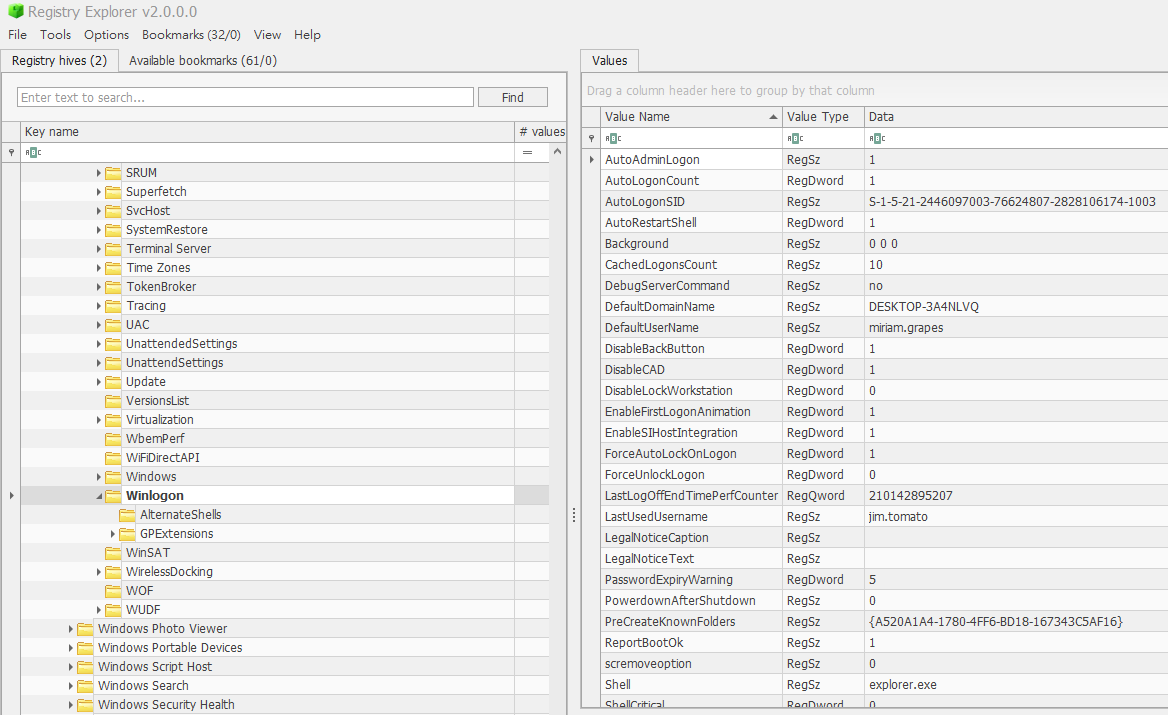Screen dimensions: 1168x715
Task: Click the AlternateShells folder icon
Action: pyautogui.click(x=127, y=515)
